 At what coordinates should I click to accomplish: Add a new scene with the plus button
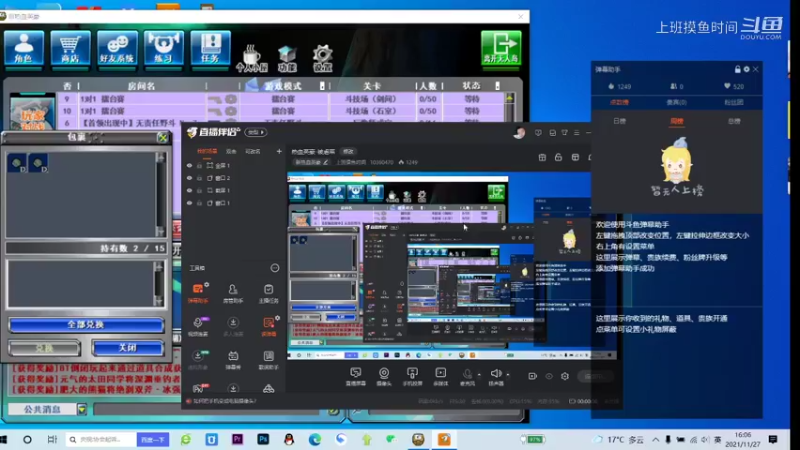[279, 152]
